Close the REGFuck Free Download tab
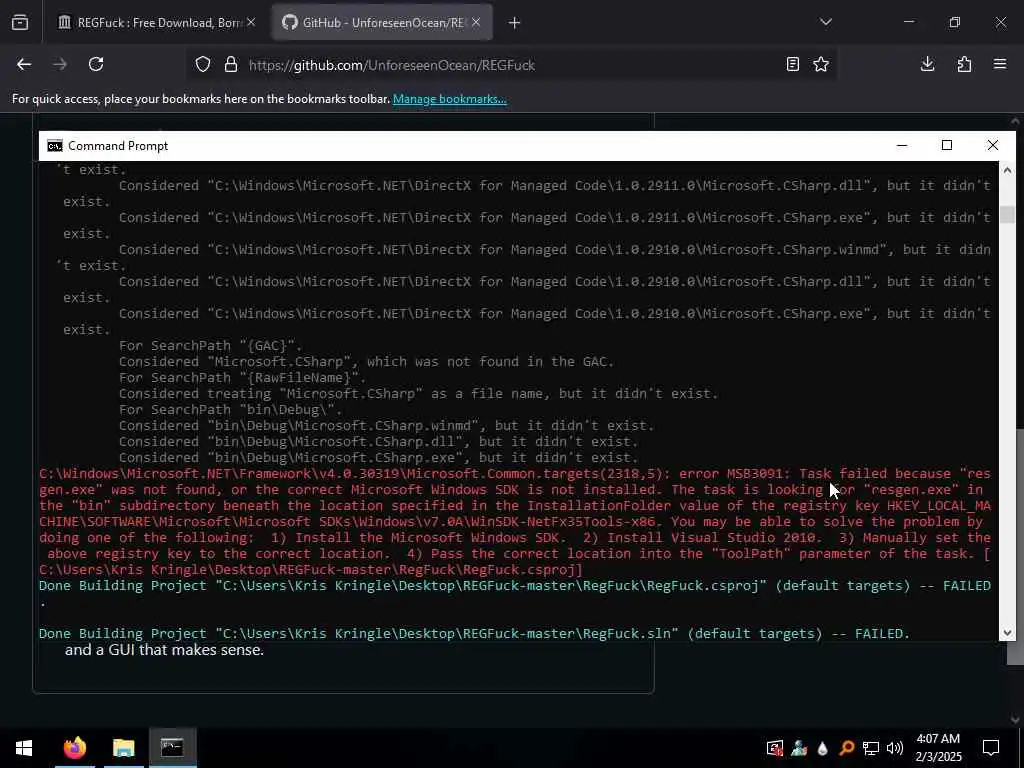 [x=251, y=23]
